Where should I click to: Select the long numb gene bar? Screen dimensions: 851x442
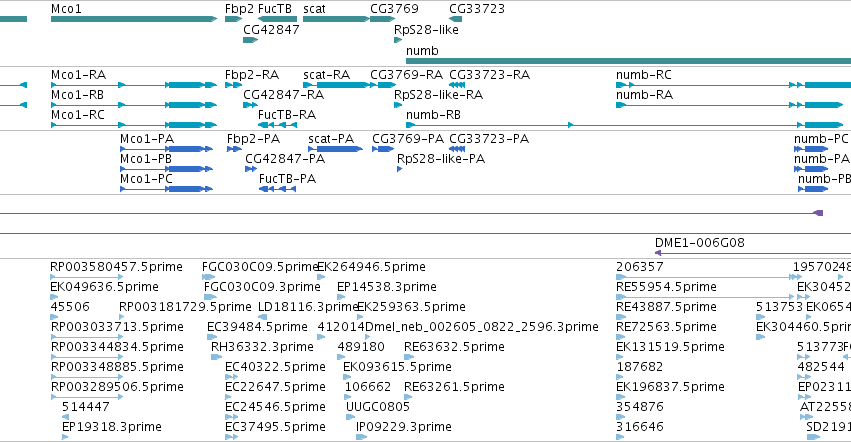[x=628, y=61]
